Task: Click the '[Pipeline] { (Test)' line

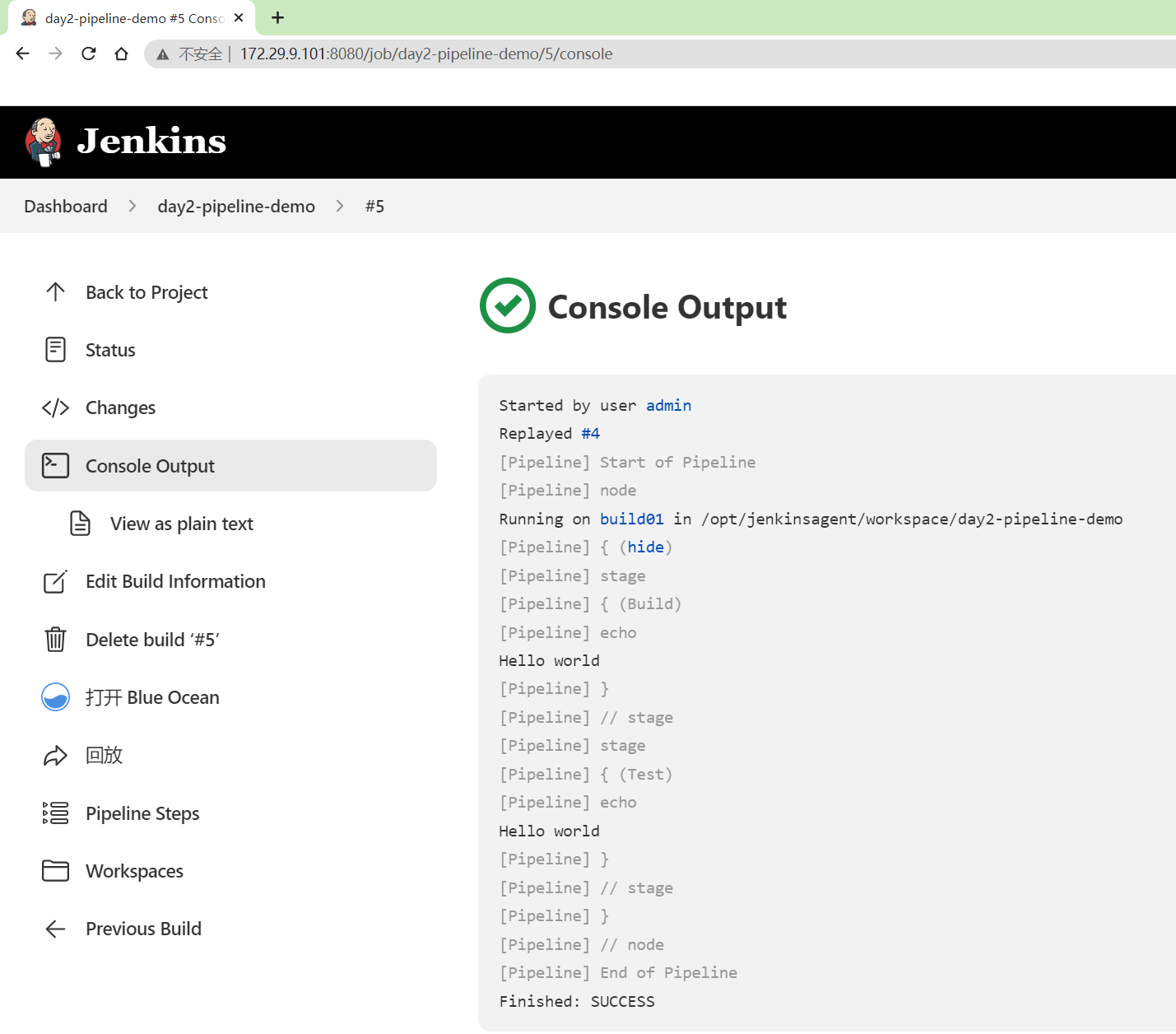Action: [586, 774]
